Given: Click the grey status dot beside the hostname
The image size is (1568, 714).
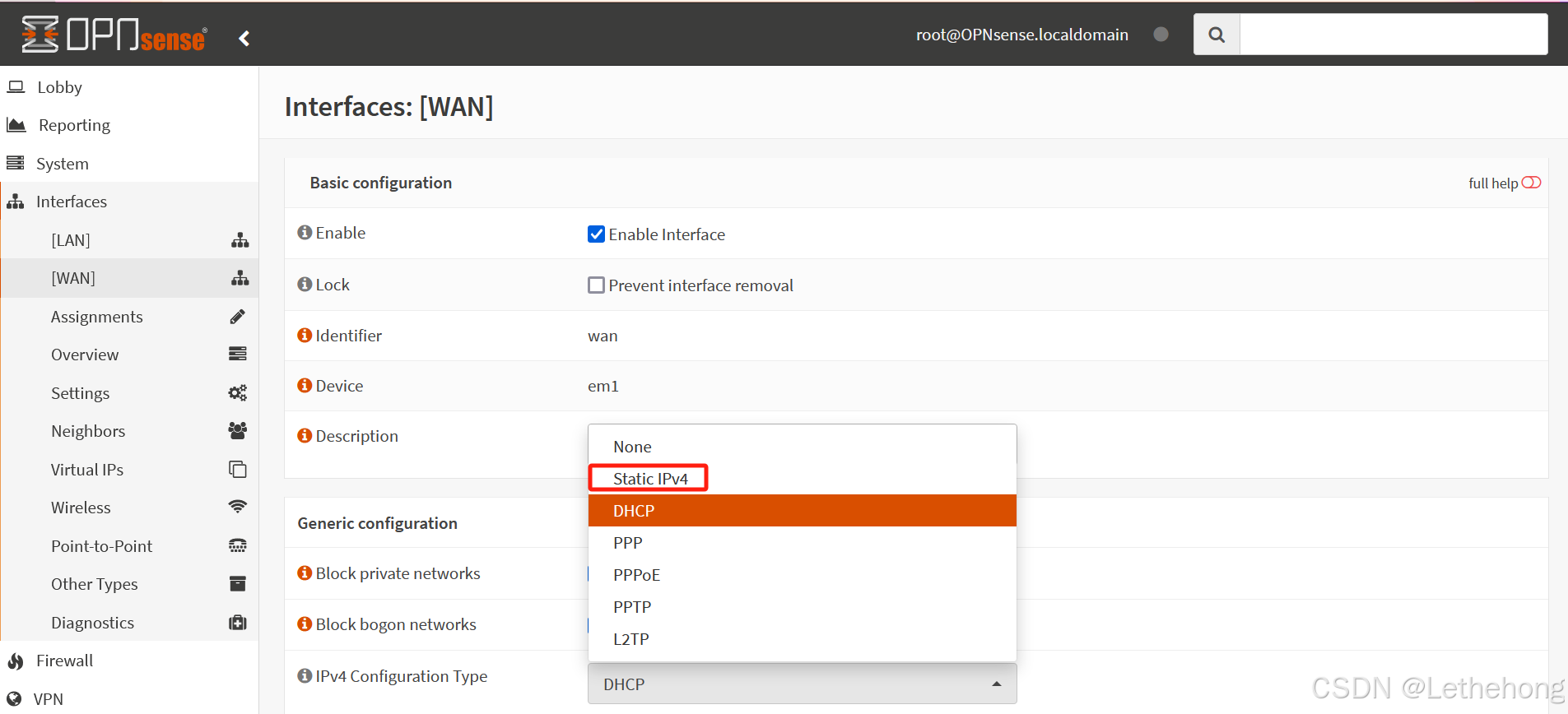Looking at the screenshot, I should pyautogui.click(x=1161, y=35).
